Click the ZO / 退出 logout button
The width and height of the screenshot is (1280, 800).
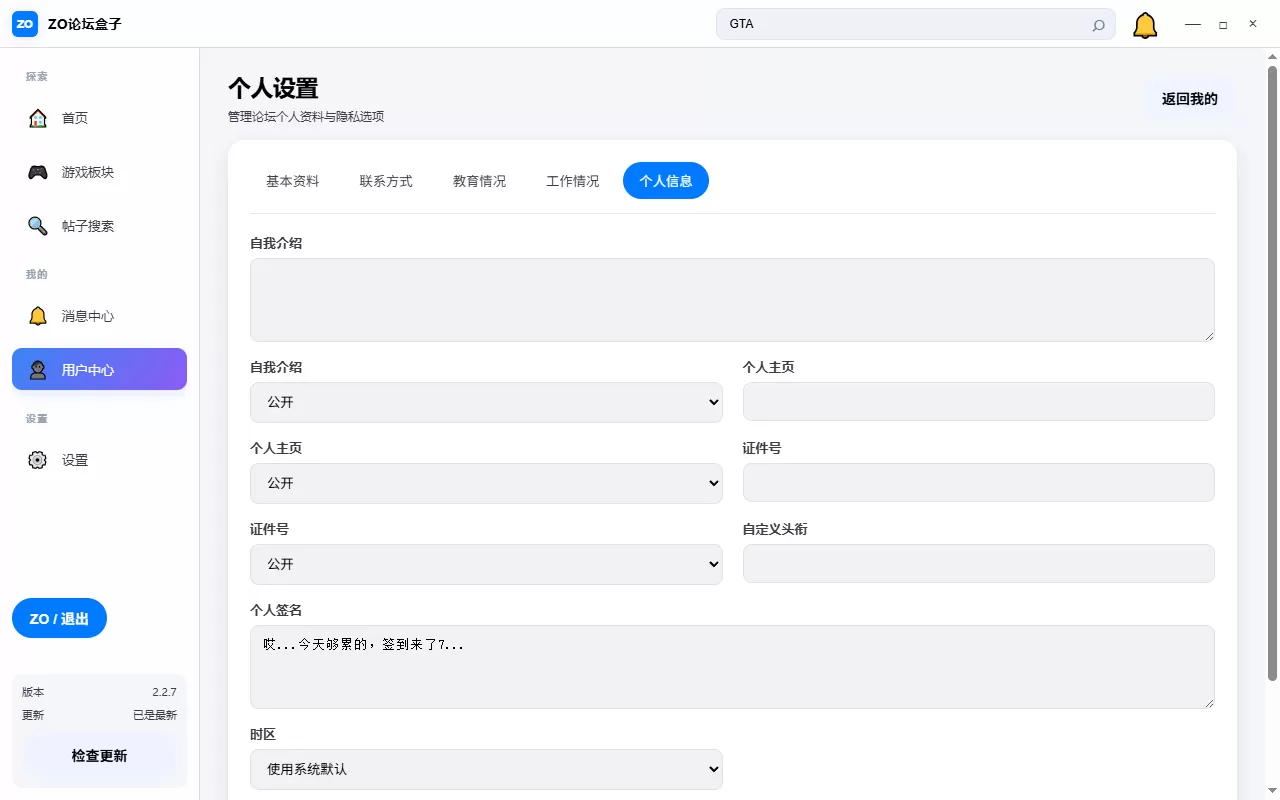tap(59, 618)
